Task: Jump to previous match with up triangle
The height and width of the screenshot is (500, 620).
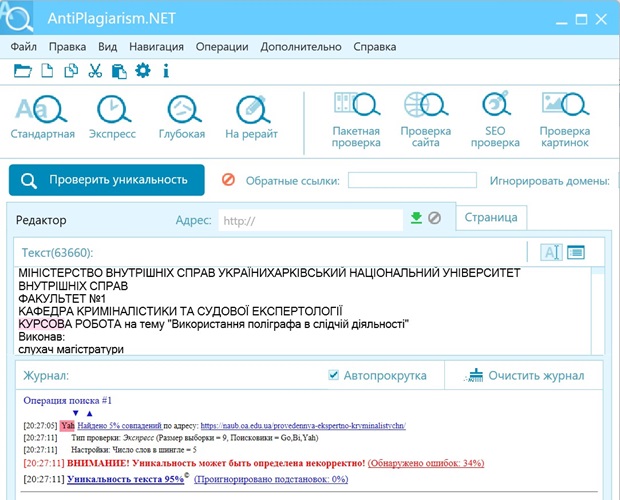Action: point(89,413)
